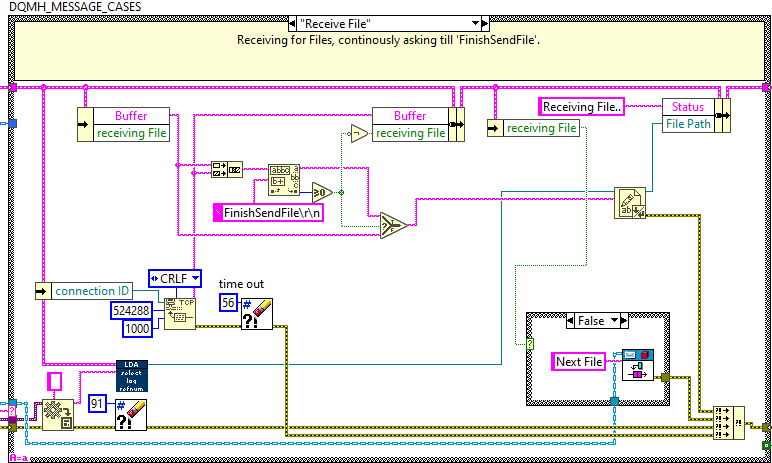The height and width of the screenshot is (463, 772).
Task: Select left unbundle receiving File element
Action: 131,133
